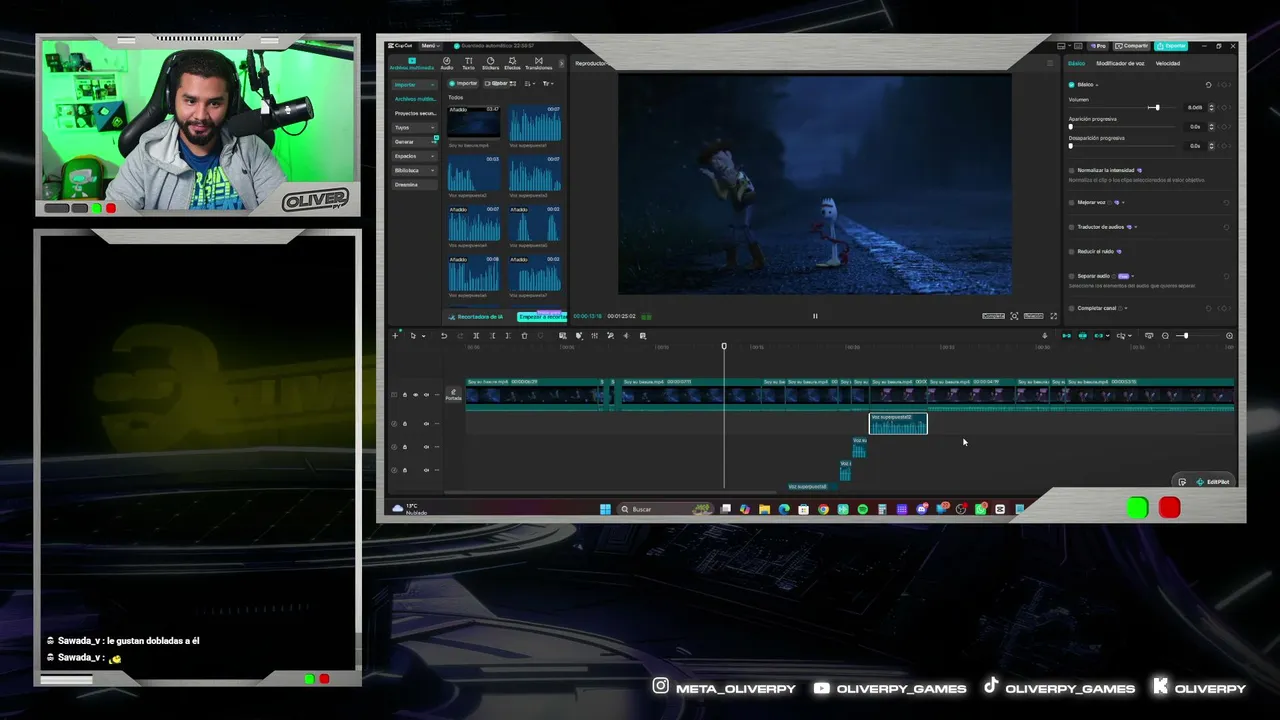This screenshot has width=1280, height=720.
Task: Click the Grabar record button
Action: pyautogui.click(x=497, y=84)
